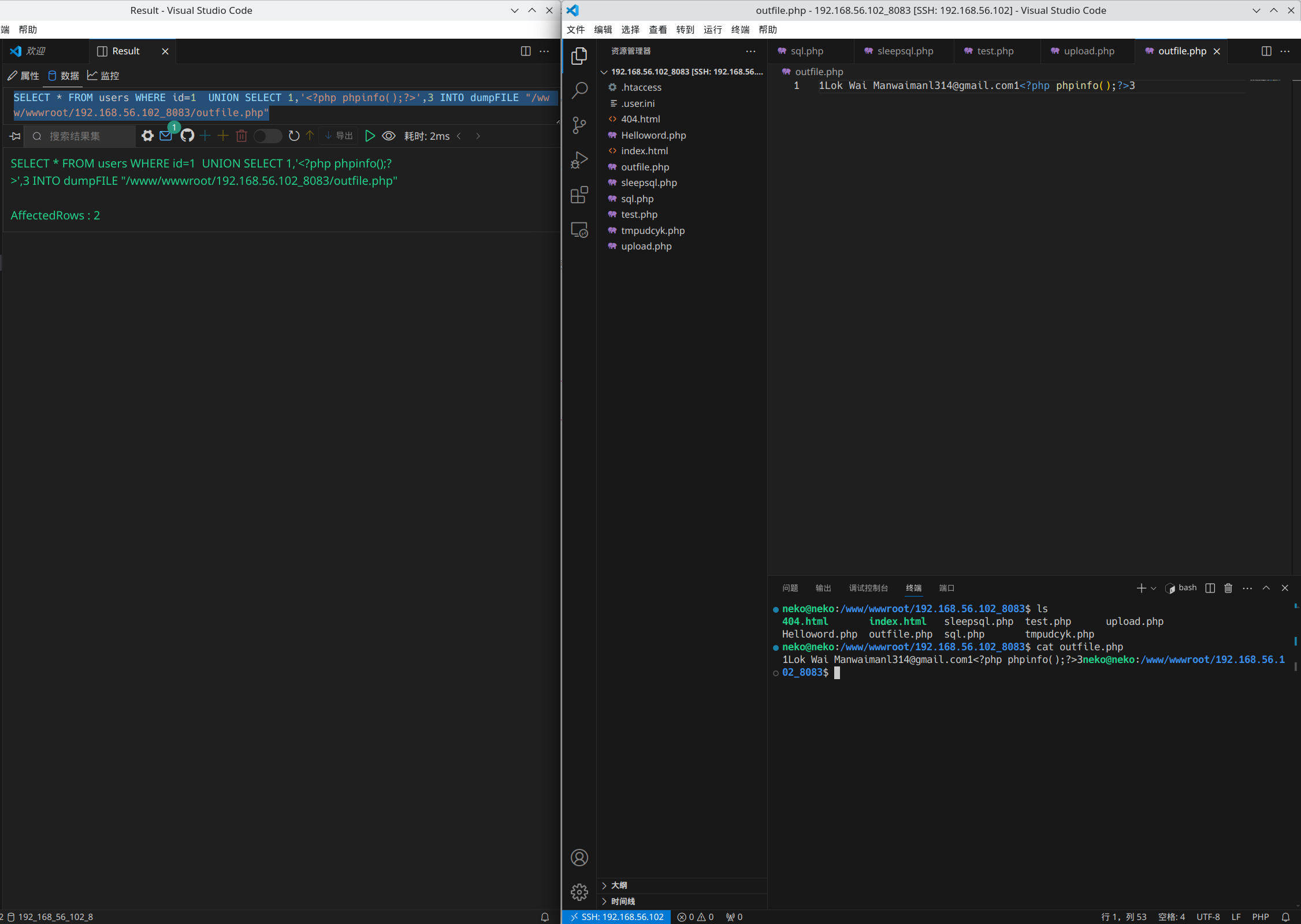The width and height of the screenshot is (1301, 924).
Task: Open the Source Control activity bar icon
Action: coord(579,125)
